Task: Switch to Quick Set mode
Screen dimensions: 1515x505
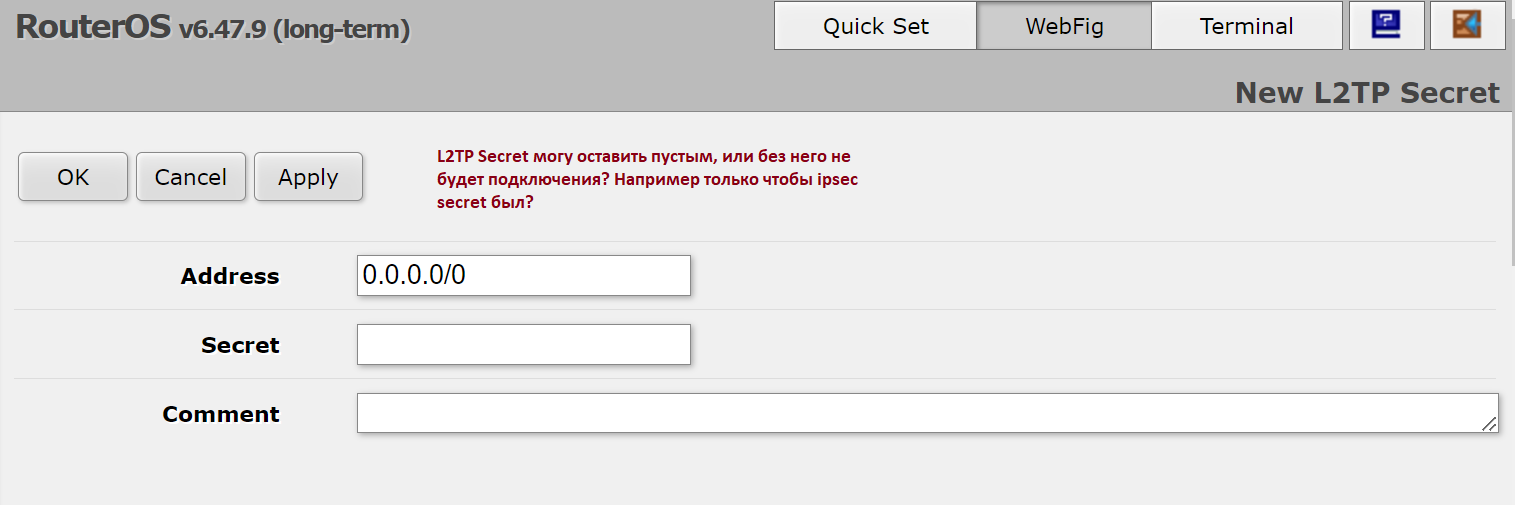Action: (x=876, y=26)
